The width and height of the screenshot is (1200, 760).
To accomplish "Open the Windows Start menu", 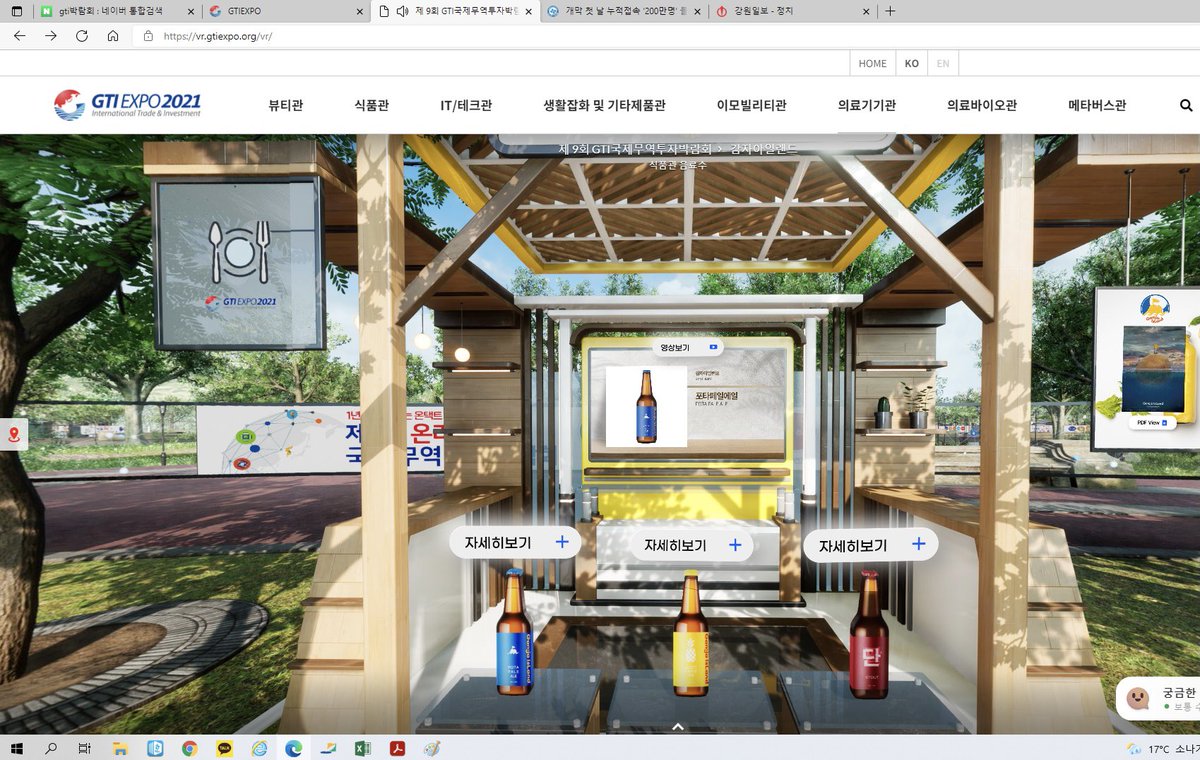I will [x=17, y=748].
